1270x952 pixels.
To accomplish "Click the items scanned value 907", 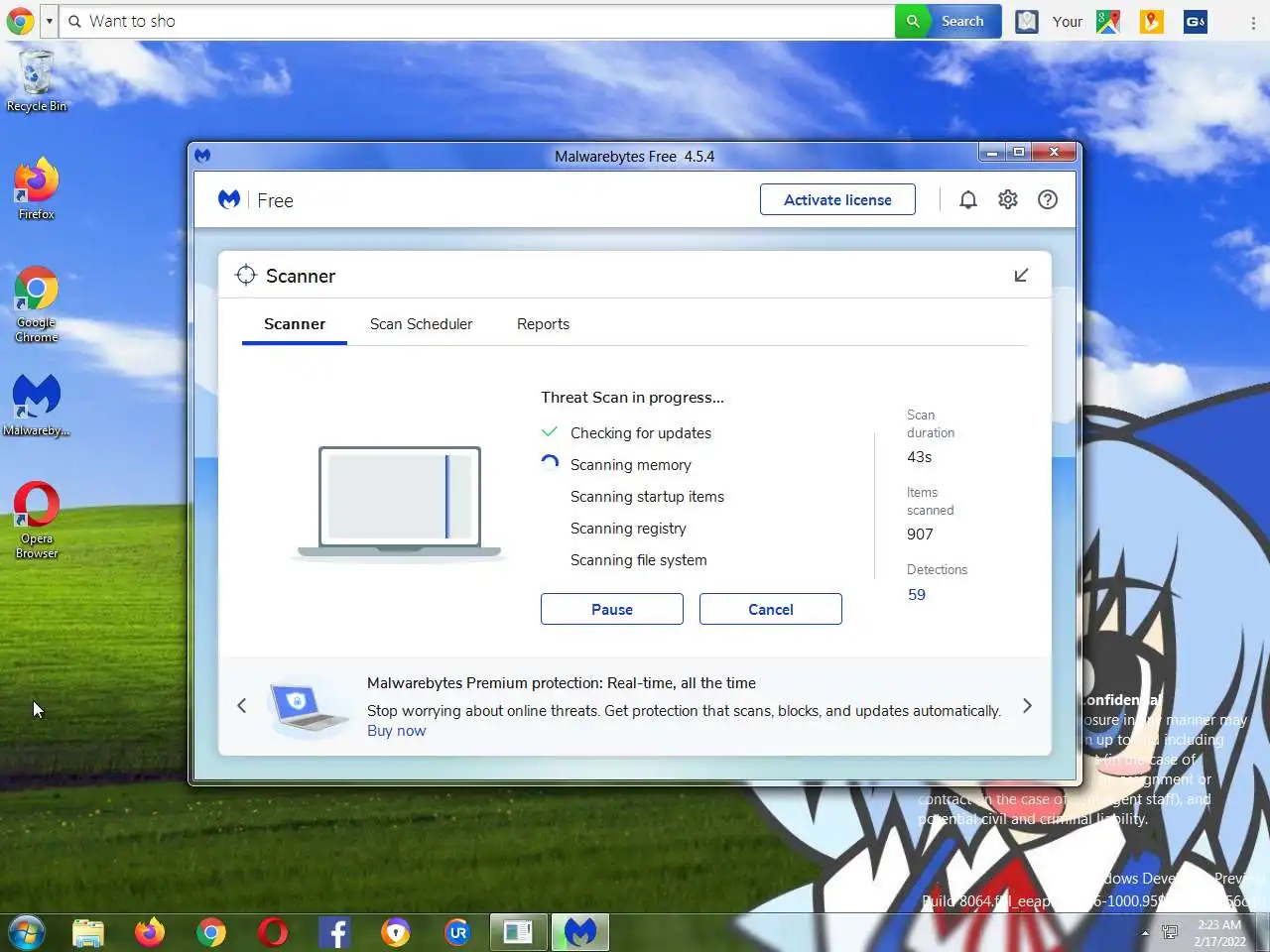I will tap(920, 535).
